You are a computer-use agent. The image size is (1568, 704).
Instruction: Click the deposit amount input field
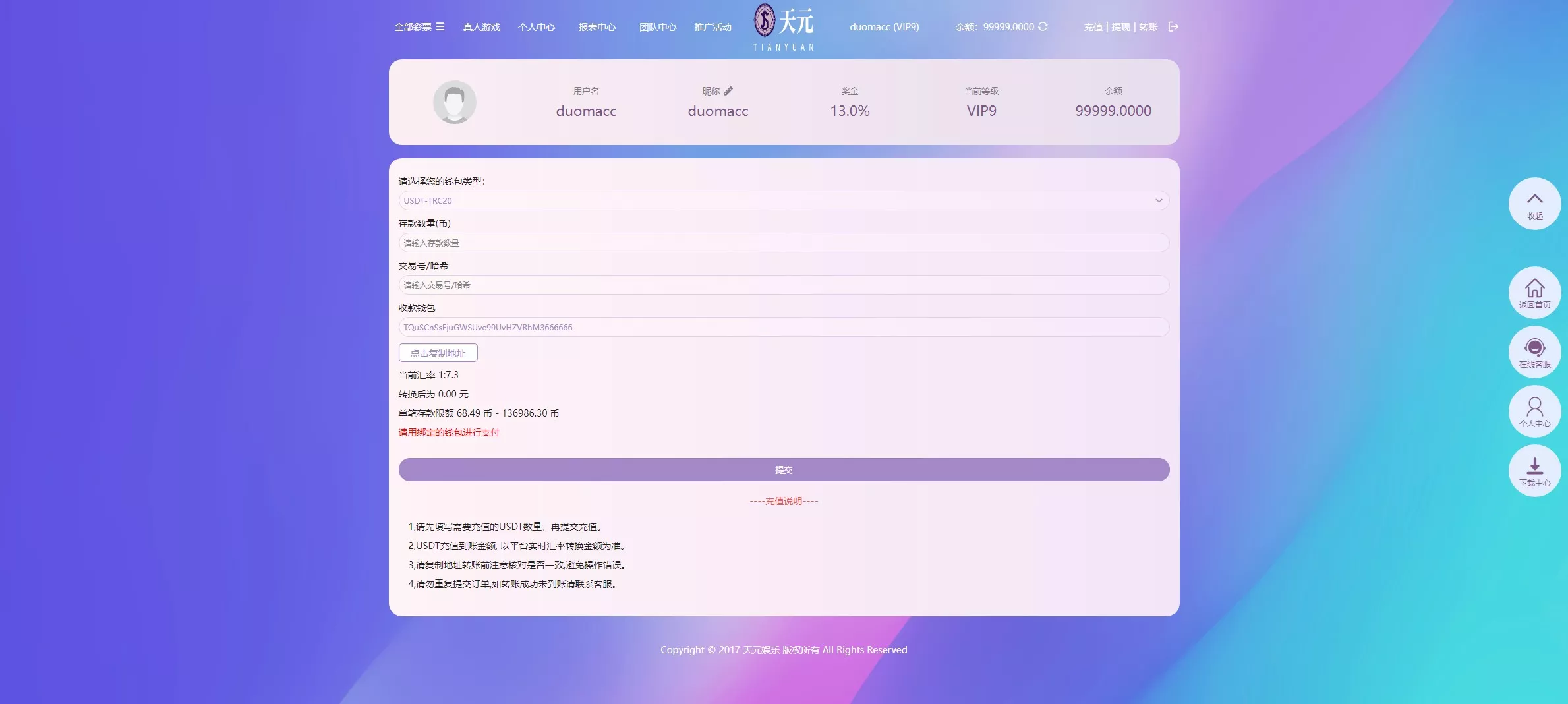coord(782,243)
